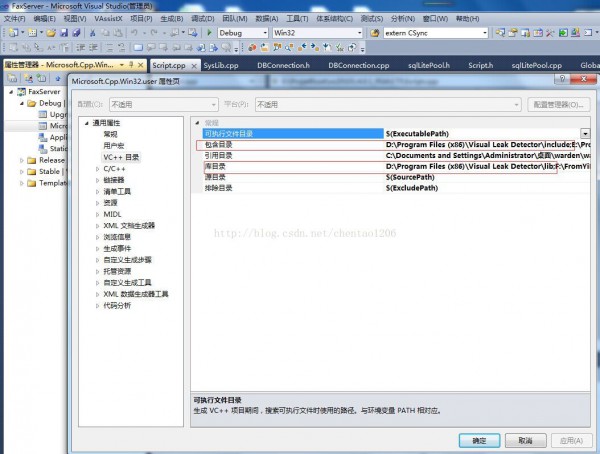Click the Cut scissors icon
600x454 pixels.
click(92, 33)
